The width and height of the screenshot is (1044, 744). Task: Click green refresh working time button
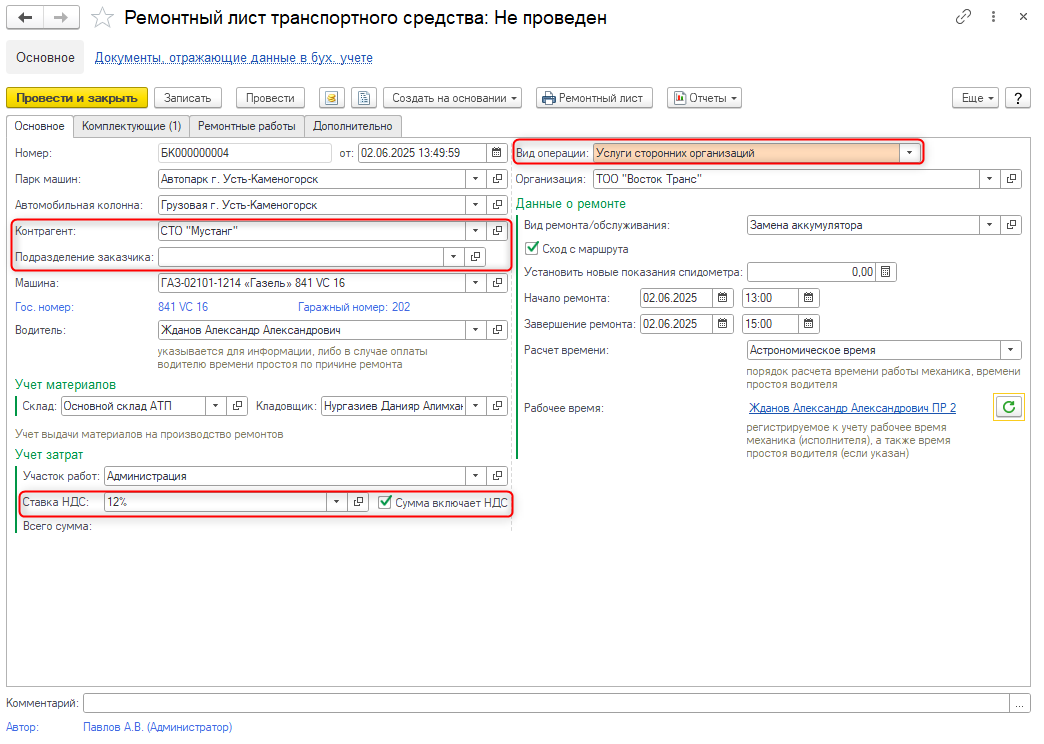[1009, 407]
